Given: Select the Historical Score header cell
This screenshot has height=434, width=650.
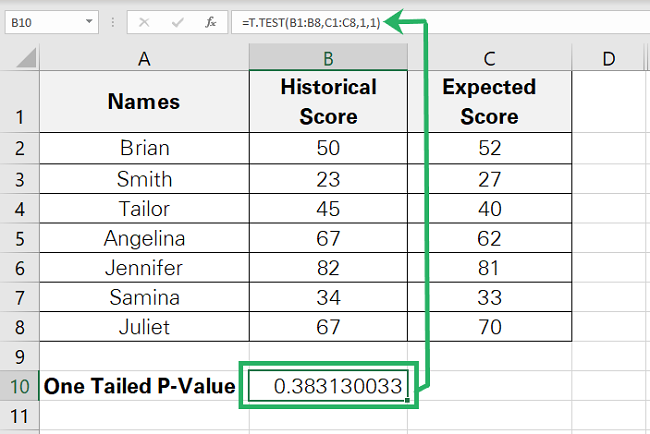Looking at the screenshot, I should coord(328,102).
